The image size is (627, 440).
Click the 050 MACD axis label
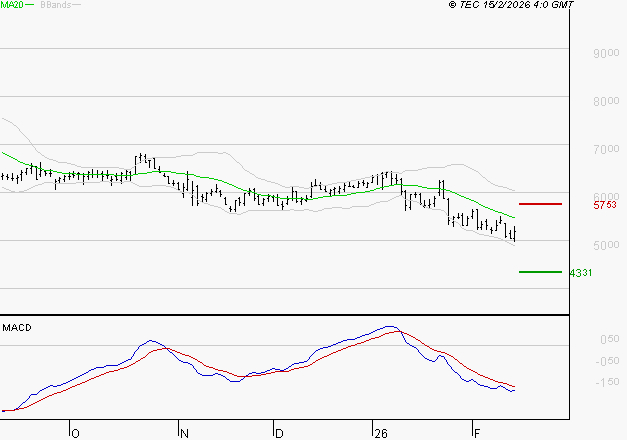pyautogui.click(x=610, y=339)
